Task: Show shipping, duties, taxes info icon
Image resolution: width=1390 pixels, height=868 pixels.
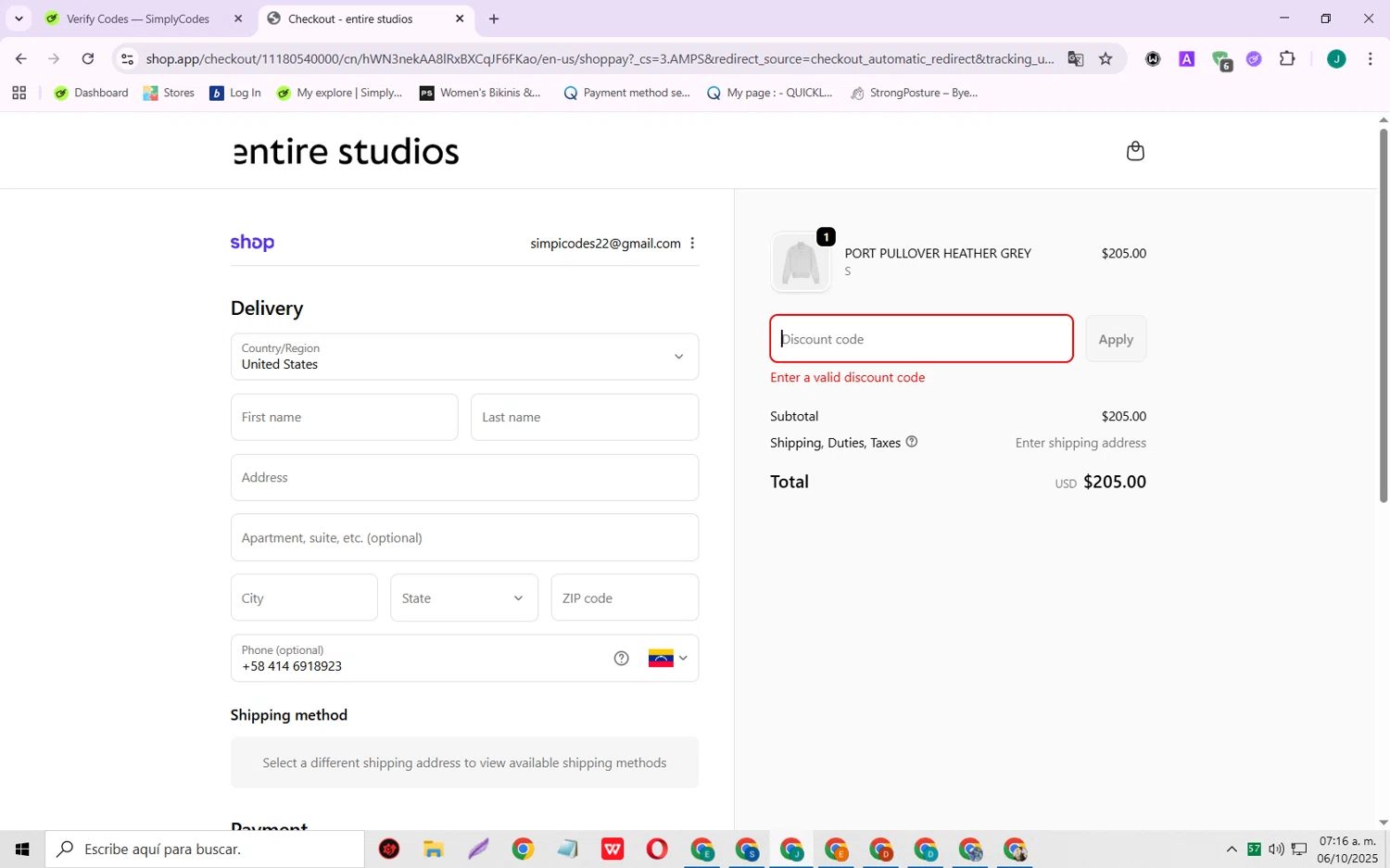Action: point(912,442)
